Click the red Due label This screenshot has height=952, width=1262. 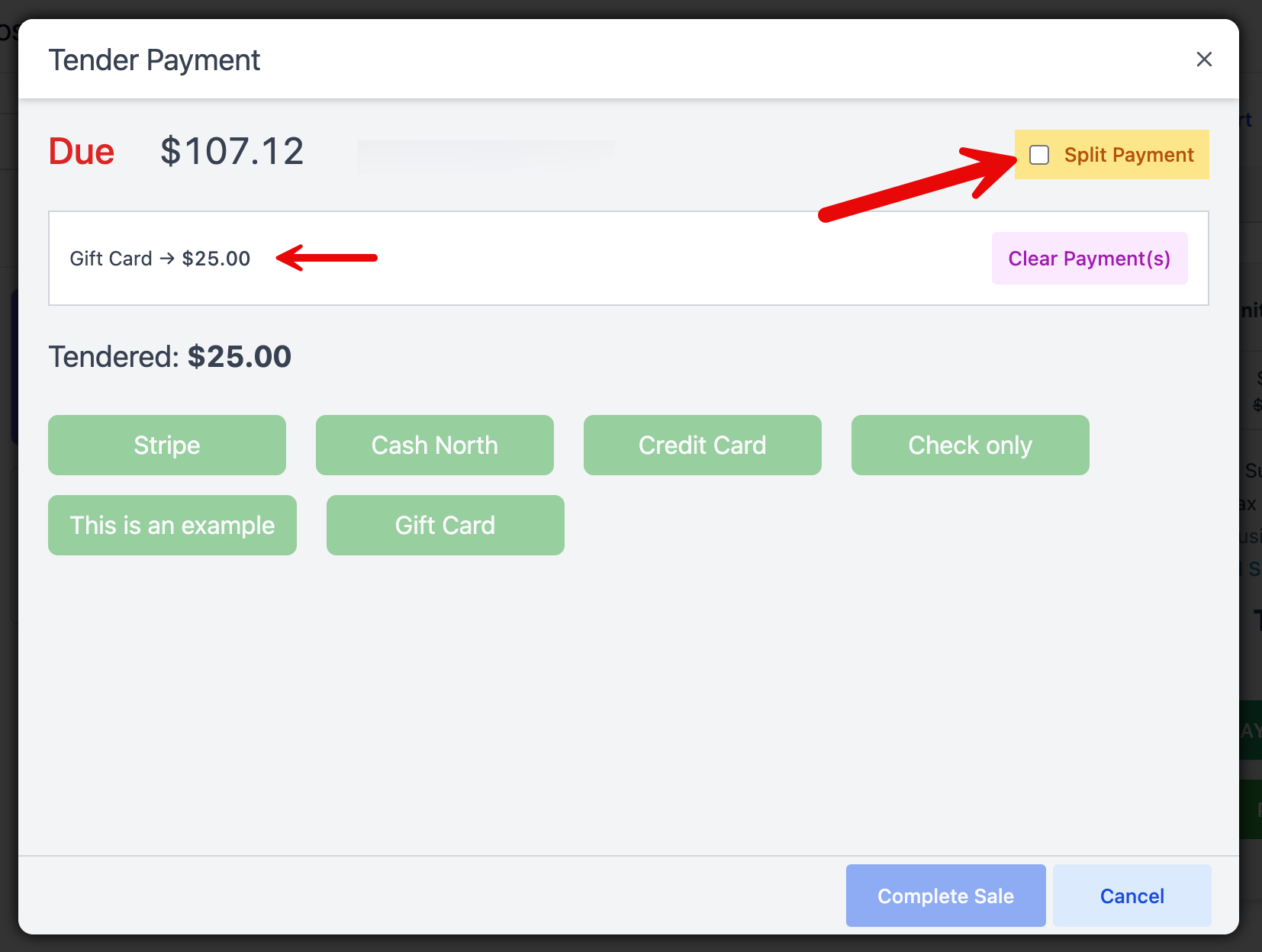(82, 151)
